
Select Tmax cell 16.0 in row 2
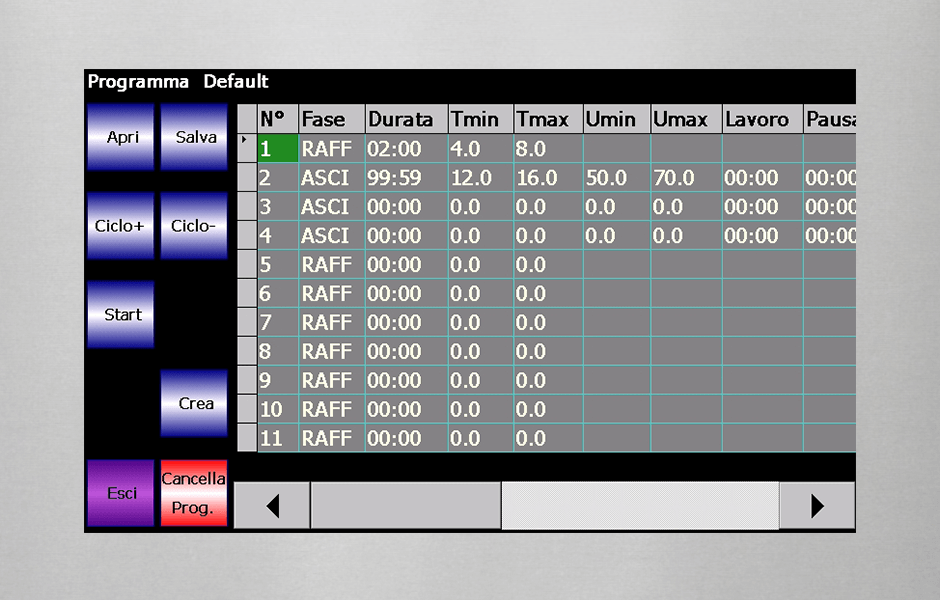point(549,177)
